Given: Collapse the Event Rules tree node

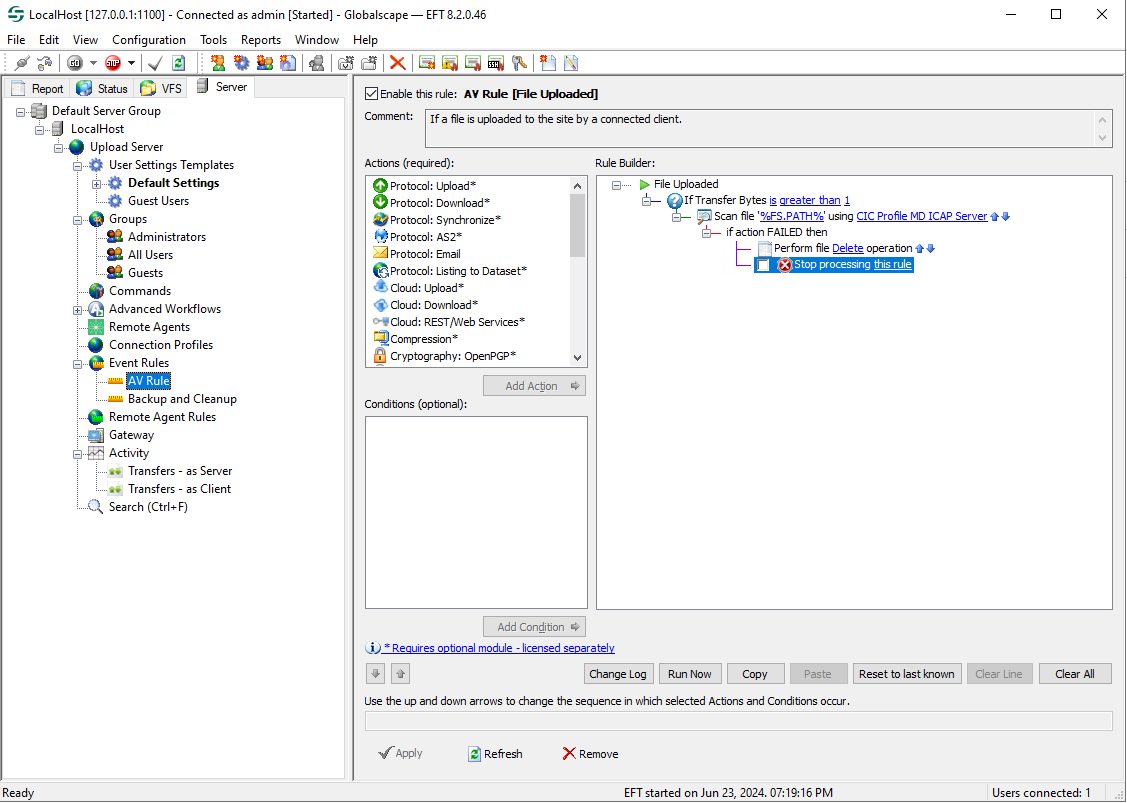Looking at the screenshot, I should [x=78, y=364].
